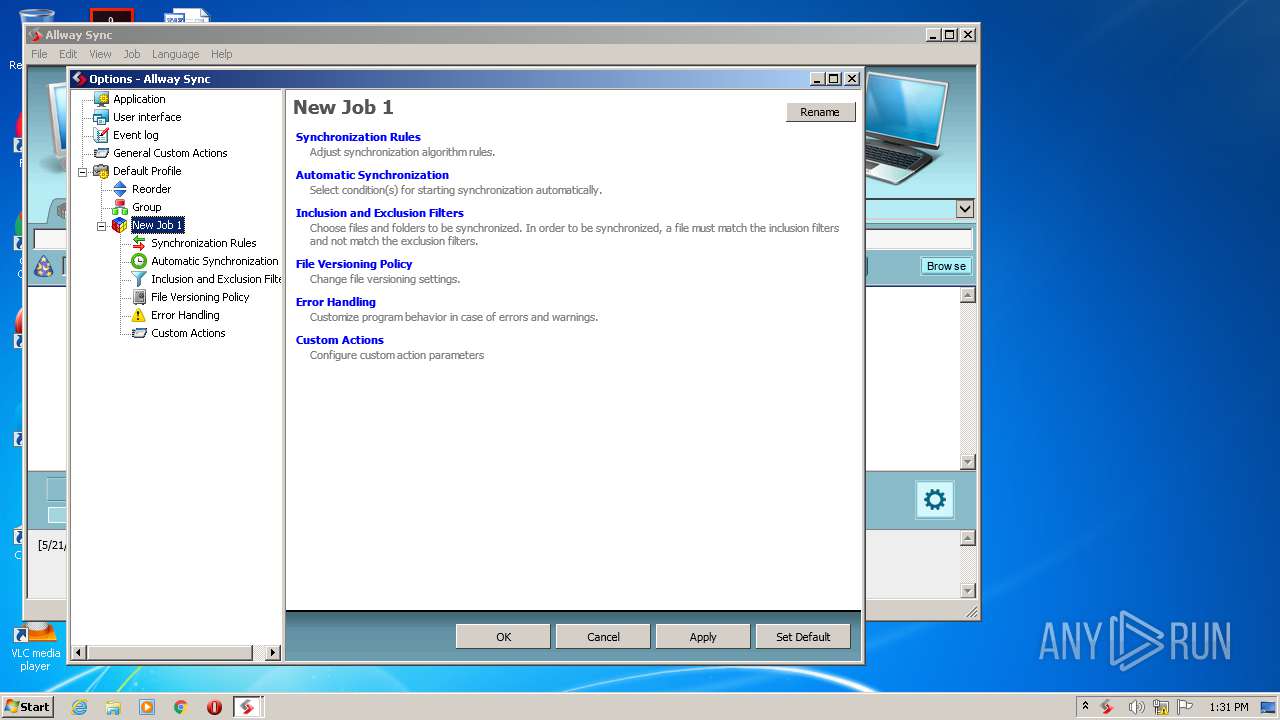1280x720 pixels.
Task: Open Chrome from the taskbar
Action: (181, 707)
